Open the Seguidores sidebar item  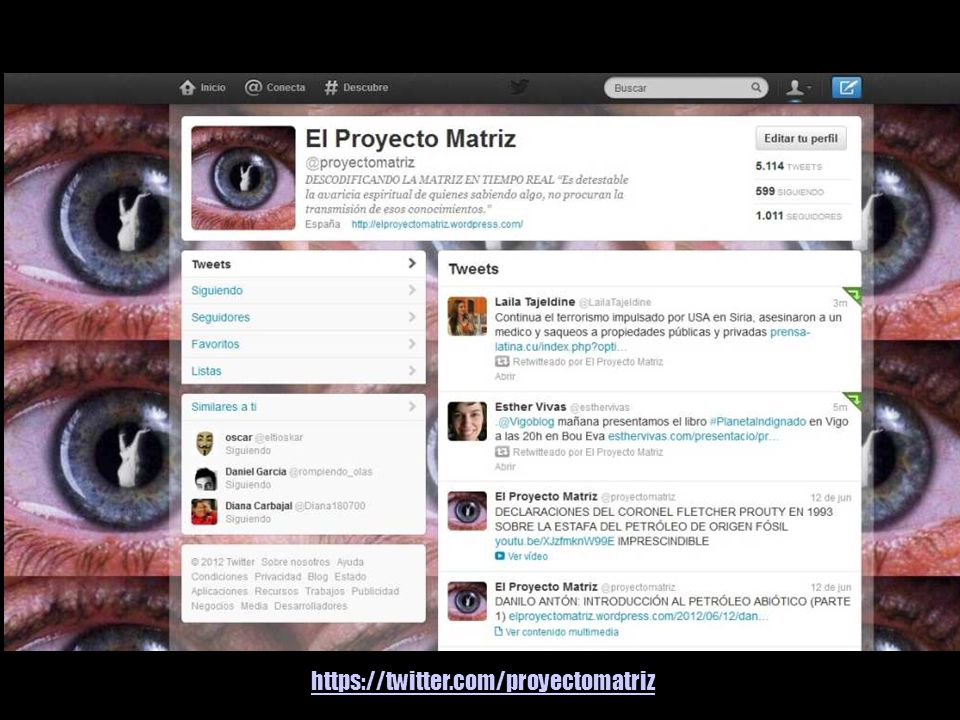(303, 317)
